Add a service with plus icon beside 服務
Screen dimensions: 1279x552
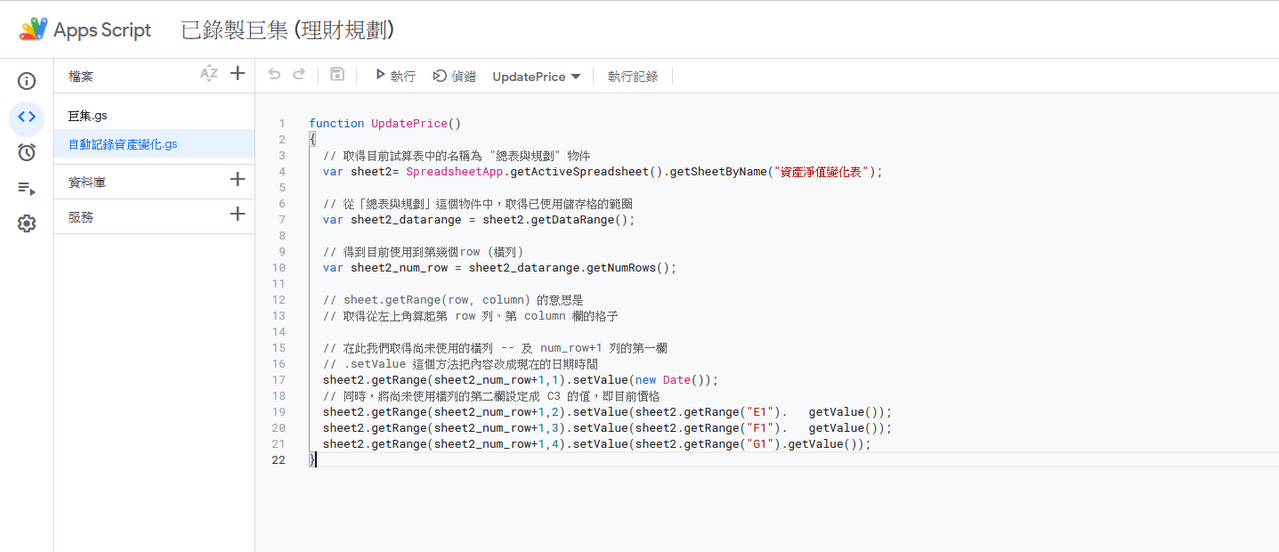[237, 214]
